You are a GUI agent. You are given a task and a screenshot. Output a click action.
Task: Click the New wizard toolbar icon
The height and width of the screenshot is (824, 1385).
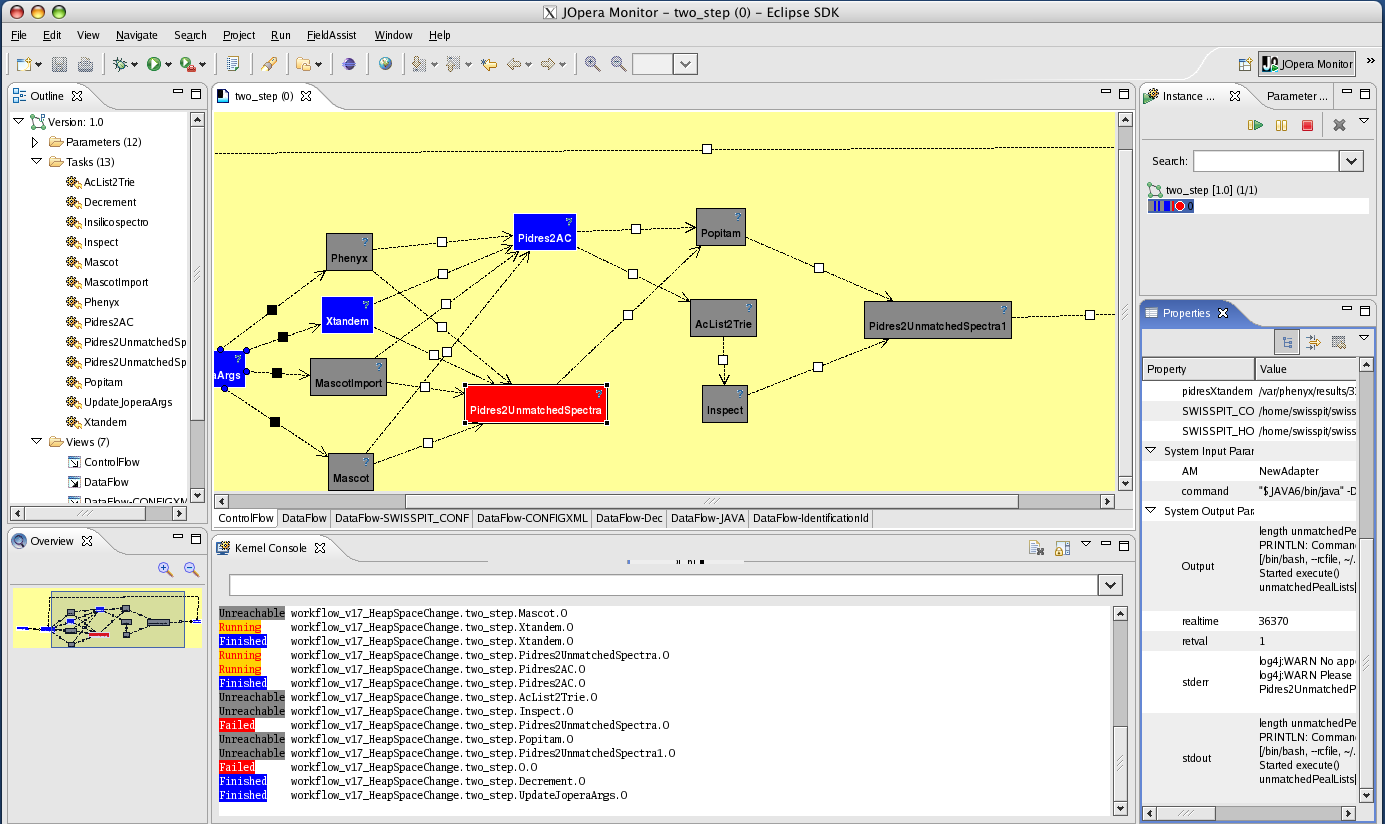click(x=24, y=64)
